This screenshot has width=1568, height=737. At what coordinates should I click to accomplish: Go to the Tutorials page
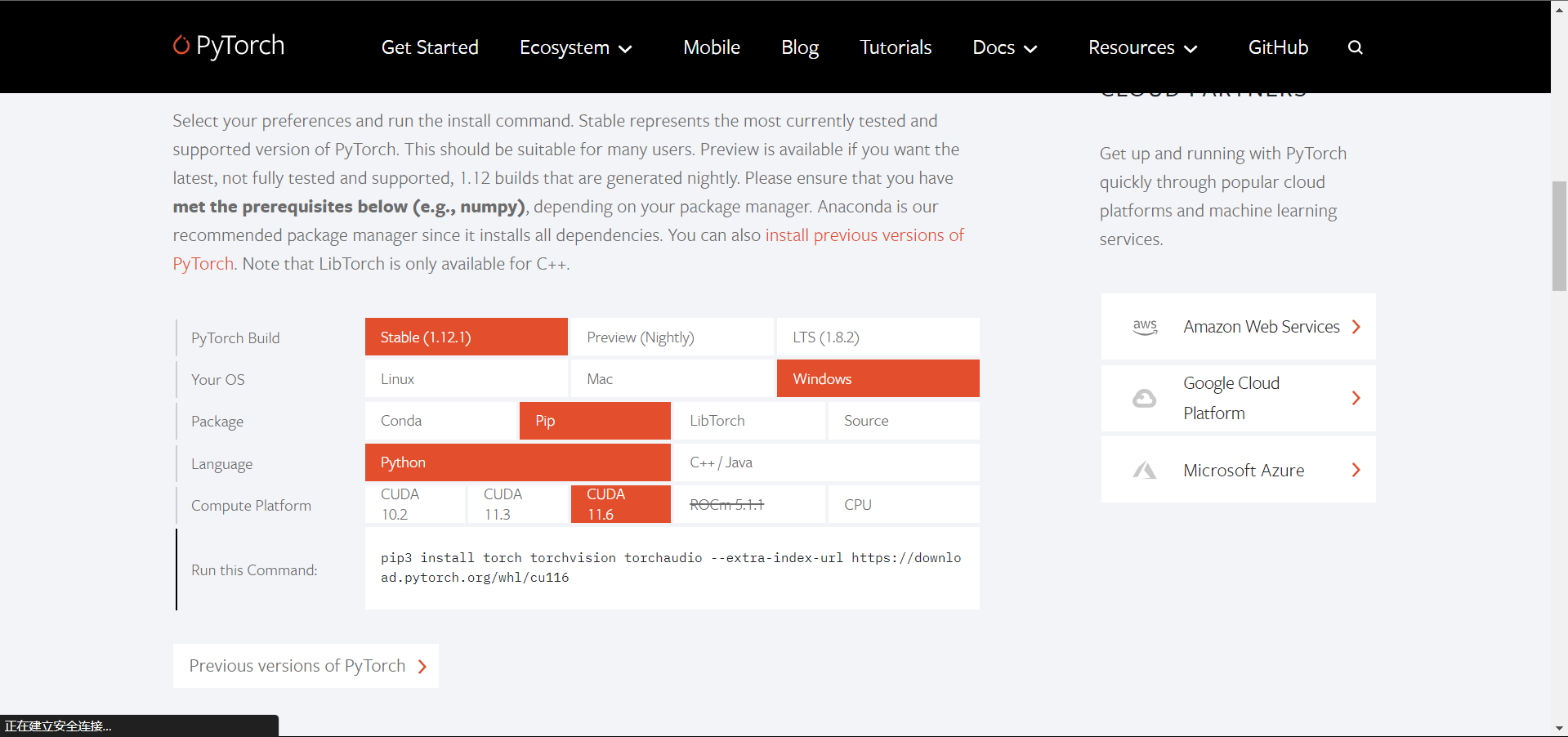pos(895,47)
